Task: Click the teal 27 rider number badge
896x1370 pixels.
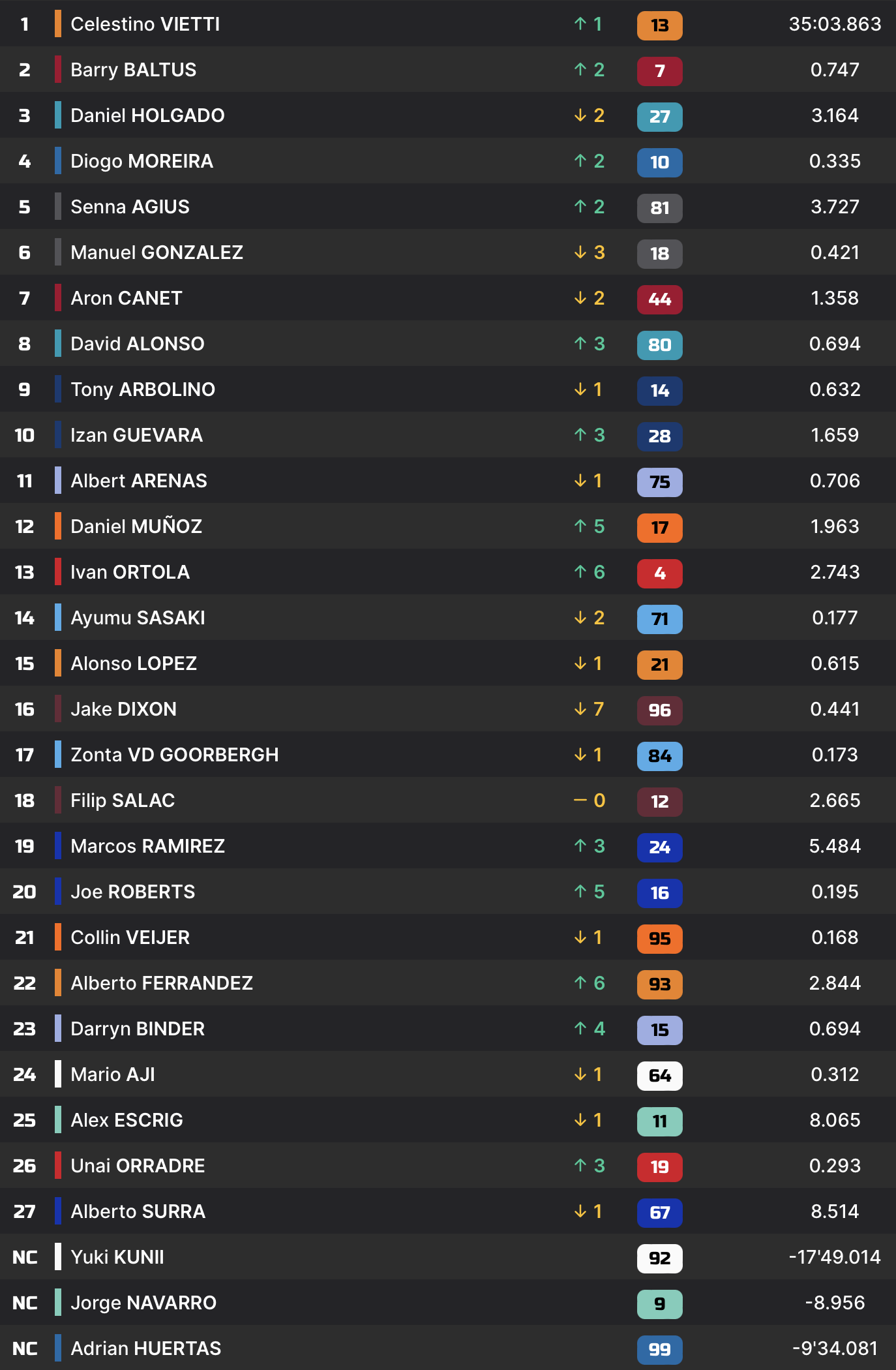Action: point(659,117)
